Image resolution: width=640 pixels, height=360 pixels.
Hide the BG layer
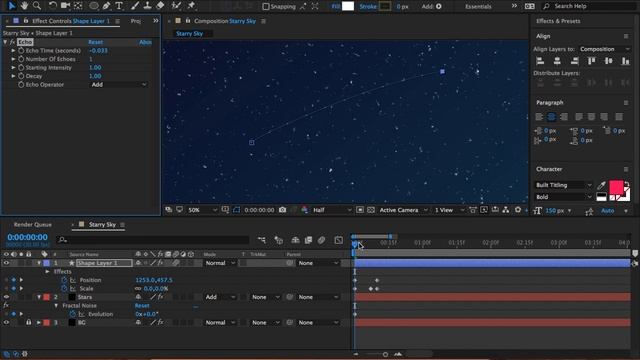6,322
